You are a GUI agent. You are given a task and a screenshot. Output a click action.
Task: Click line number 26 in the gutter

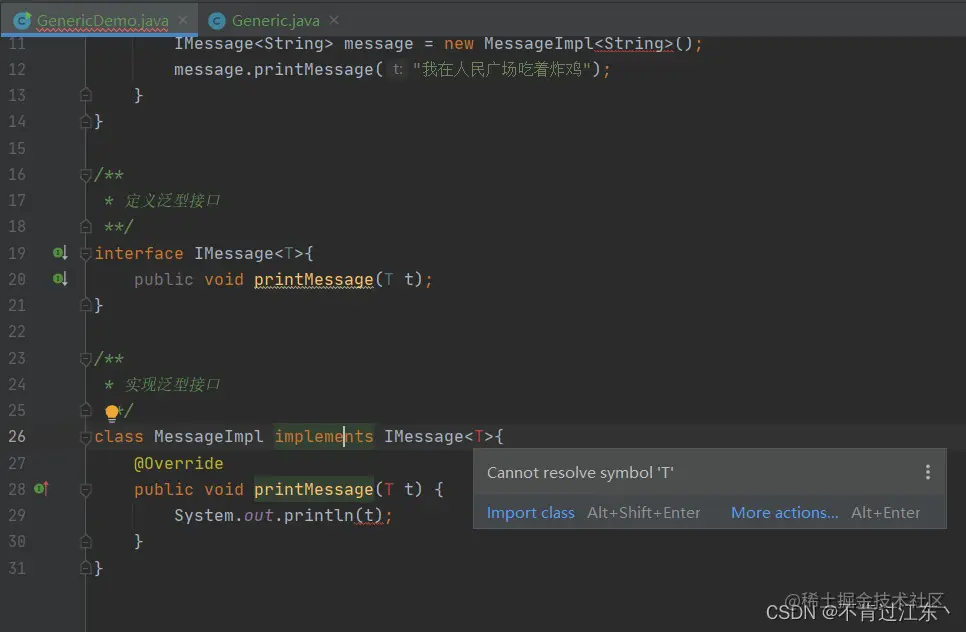click(x=17, y=436)
